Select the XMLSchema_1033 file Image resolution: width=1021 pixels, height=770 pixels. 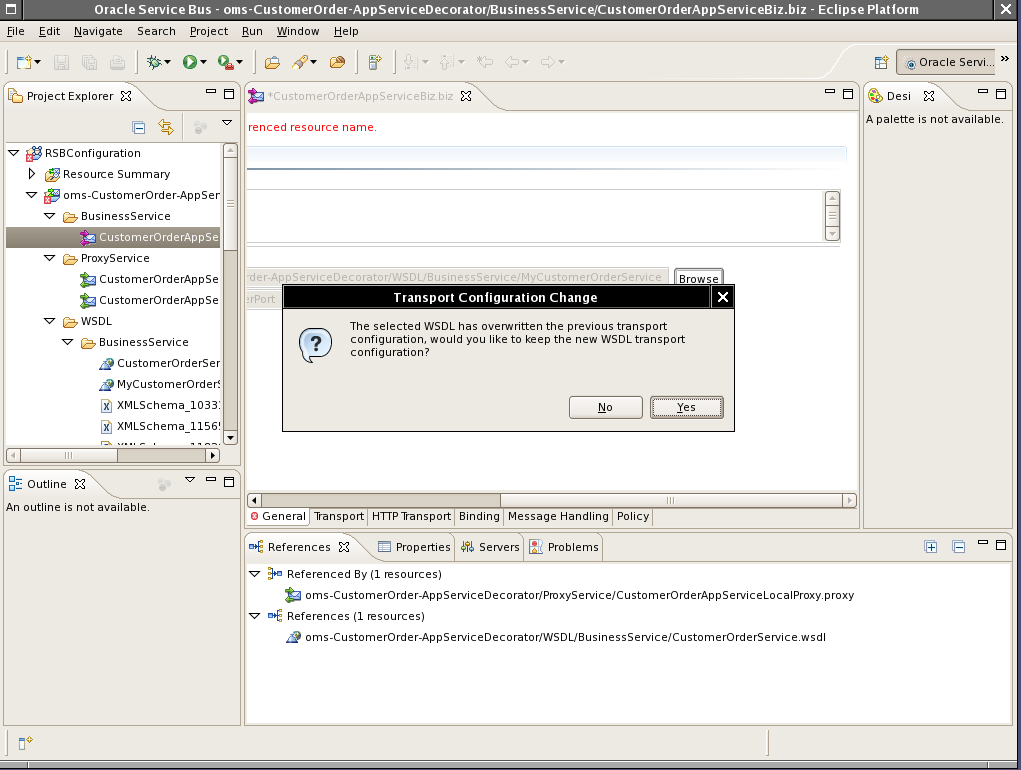[x=160, y=405]
